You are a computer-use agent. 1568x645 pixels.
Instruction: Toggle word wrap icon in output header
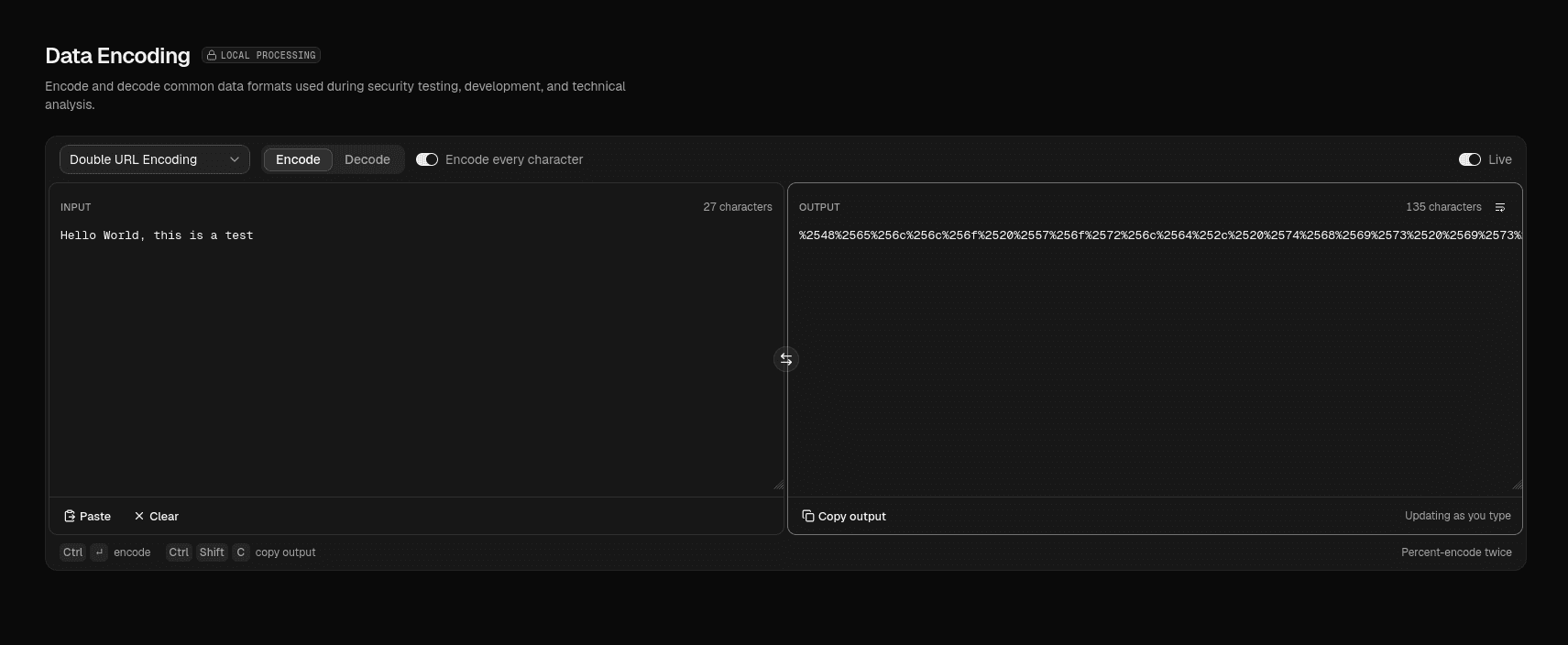pos(1500,207)
